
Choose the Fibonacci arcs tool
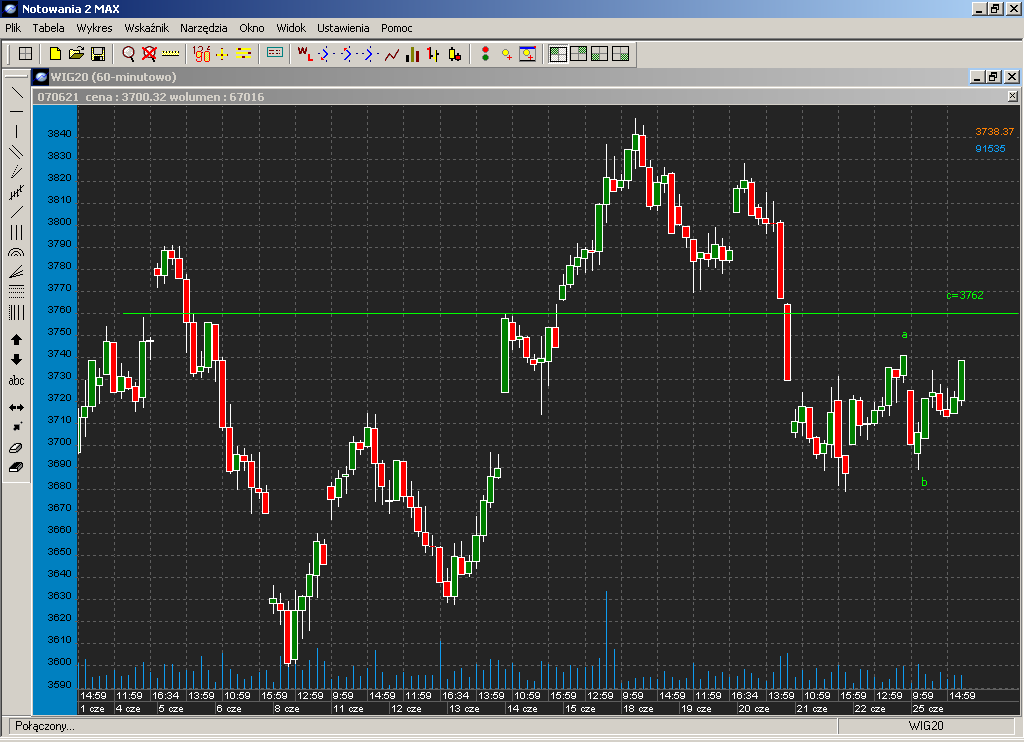pos(16,252)
